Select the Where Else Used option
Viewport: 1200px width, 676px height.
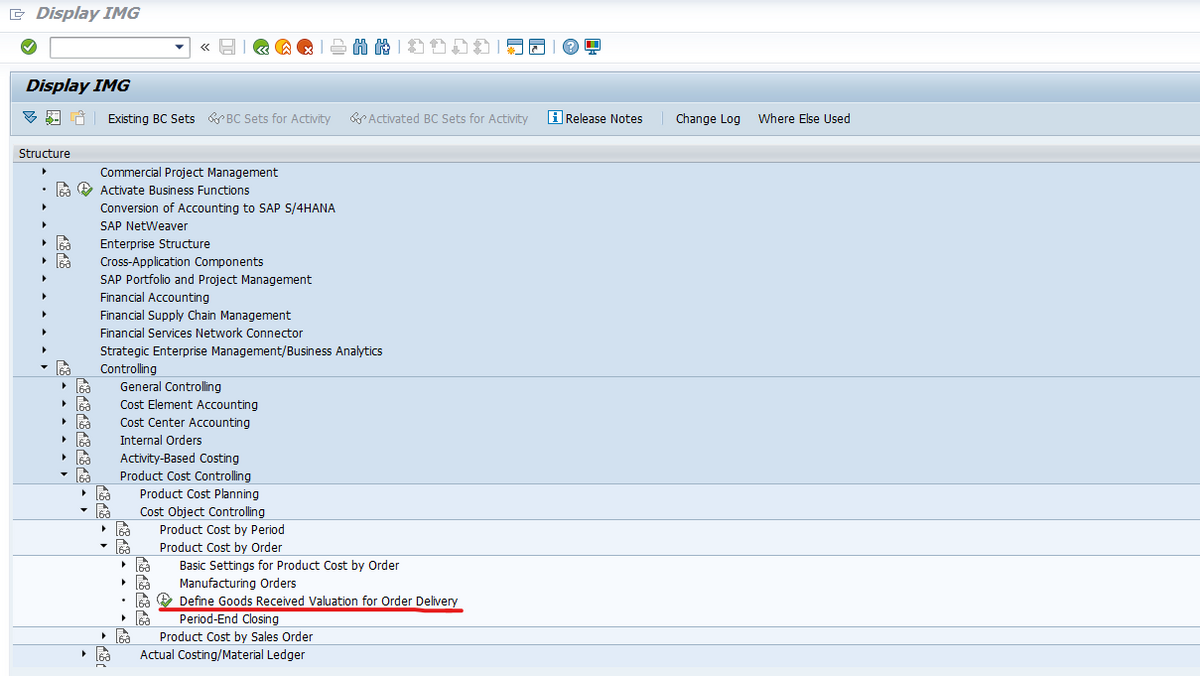[803, 118]
